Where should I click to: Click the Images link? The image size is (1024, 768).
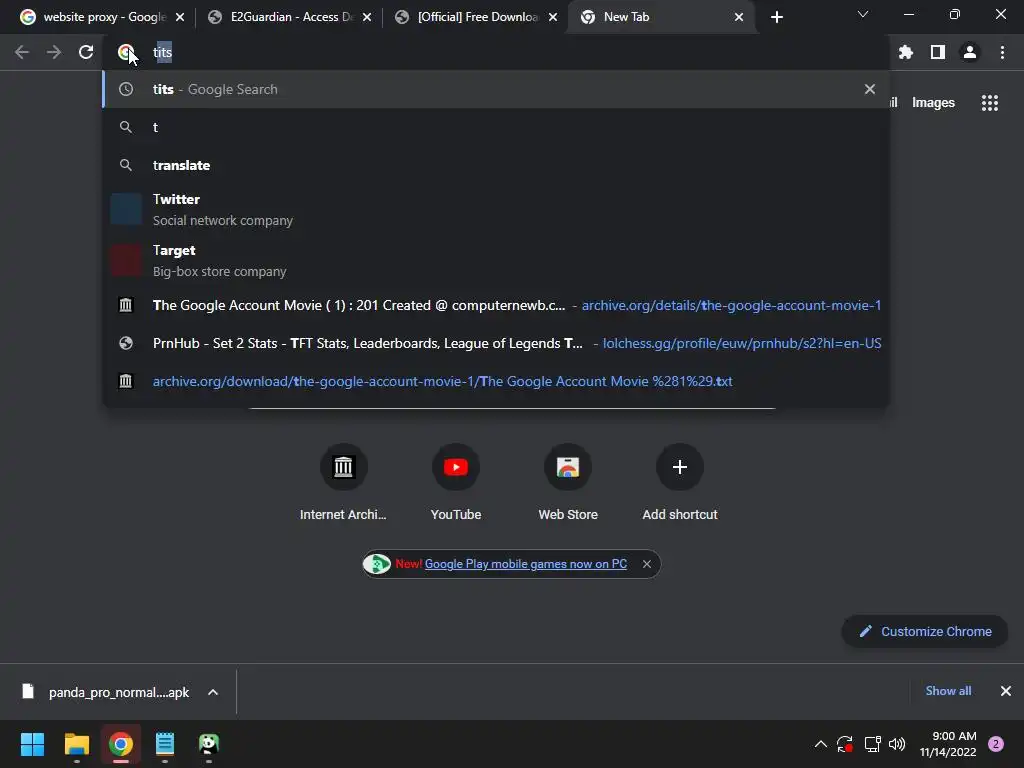[933, 103]
